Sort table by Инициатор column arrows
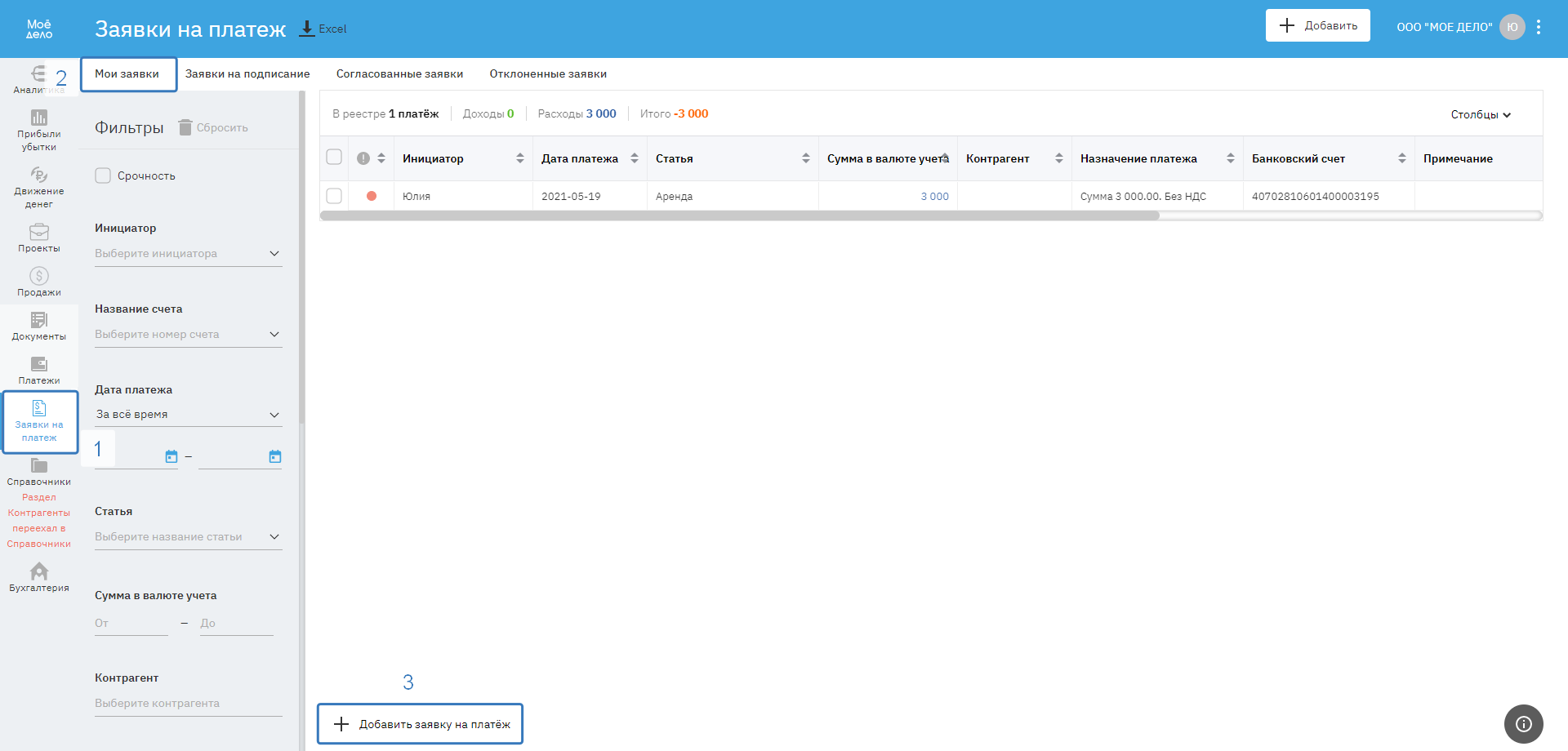 point(520,158)
